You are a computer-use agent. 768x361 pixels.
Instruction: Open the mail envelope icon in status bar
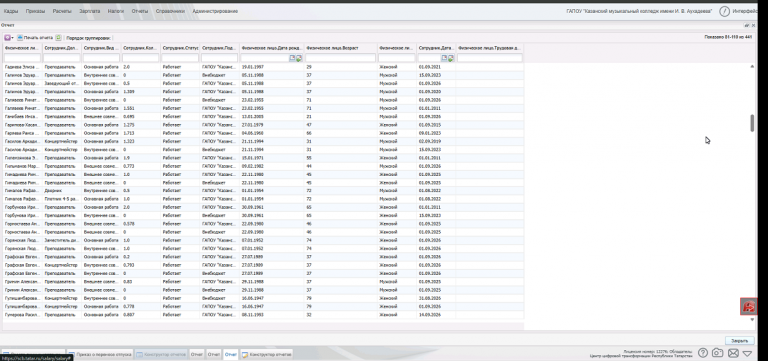(733, 353)
